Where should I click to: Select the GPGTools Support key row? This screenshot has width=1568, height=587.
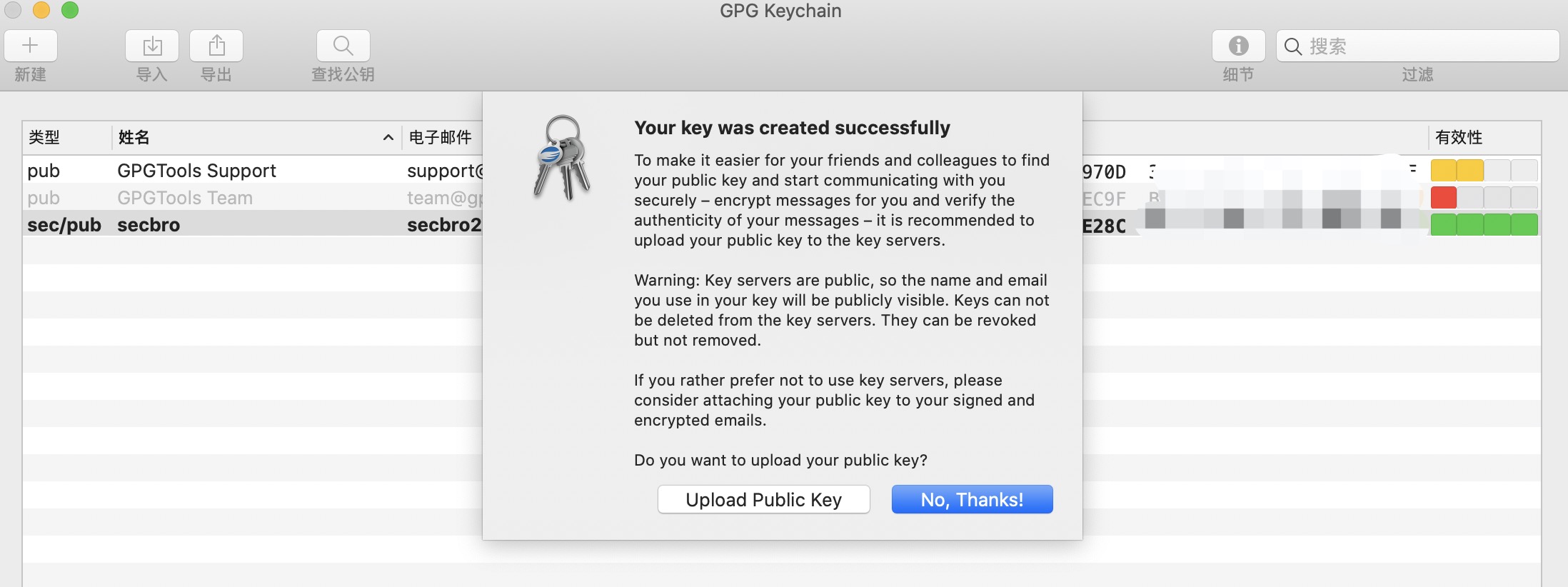pyautogui.click(x=782, y=171)
